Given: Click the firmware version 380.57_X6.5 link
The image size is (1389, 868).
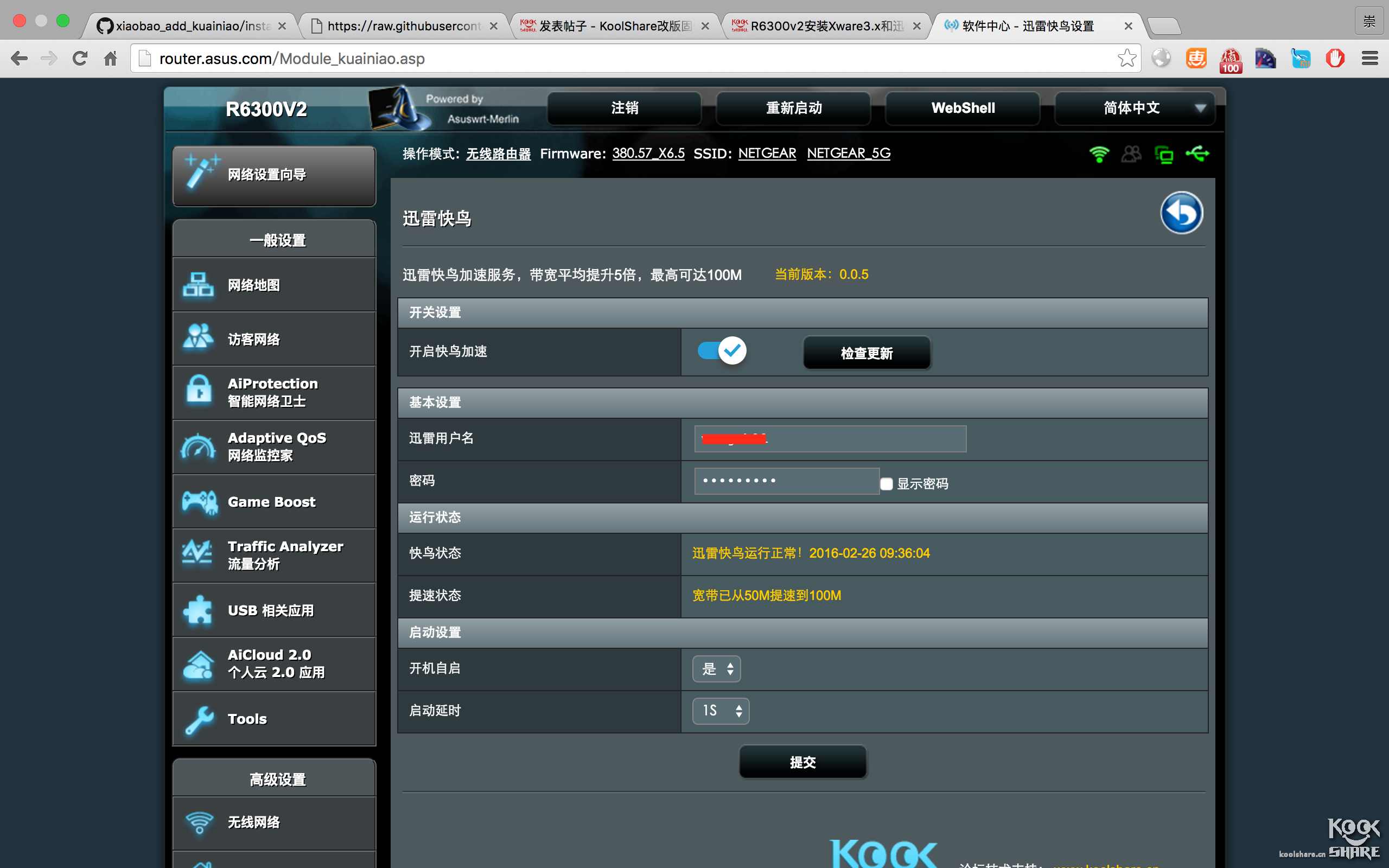Looking at the screenshot, I should (648, 154).
